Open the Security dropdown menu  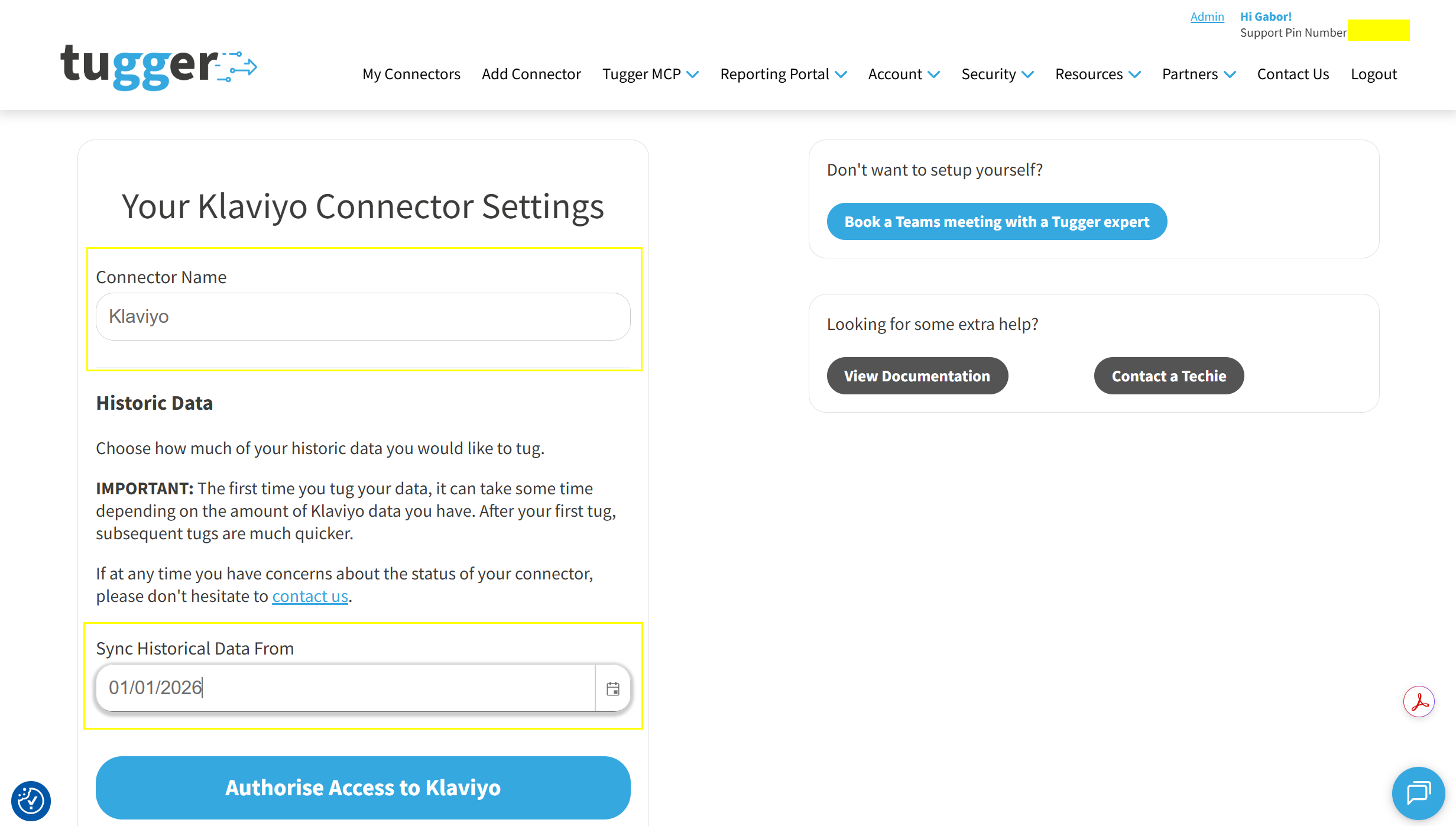click(x=997, y=74)
